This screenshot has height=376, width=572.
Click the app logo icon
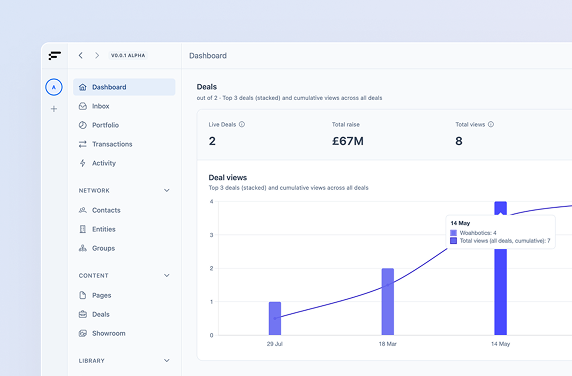[55, 55]
